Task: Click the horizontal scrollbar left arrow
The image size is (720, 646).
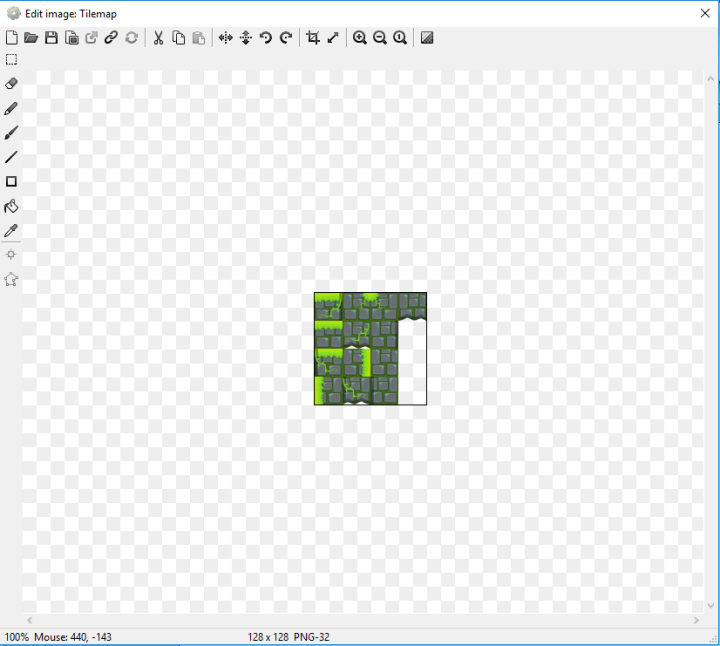Action: click(29, 620)
